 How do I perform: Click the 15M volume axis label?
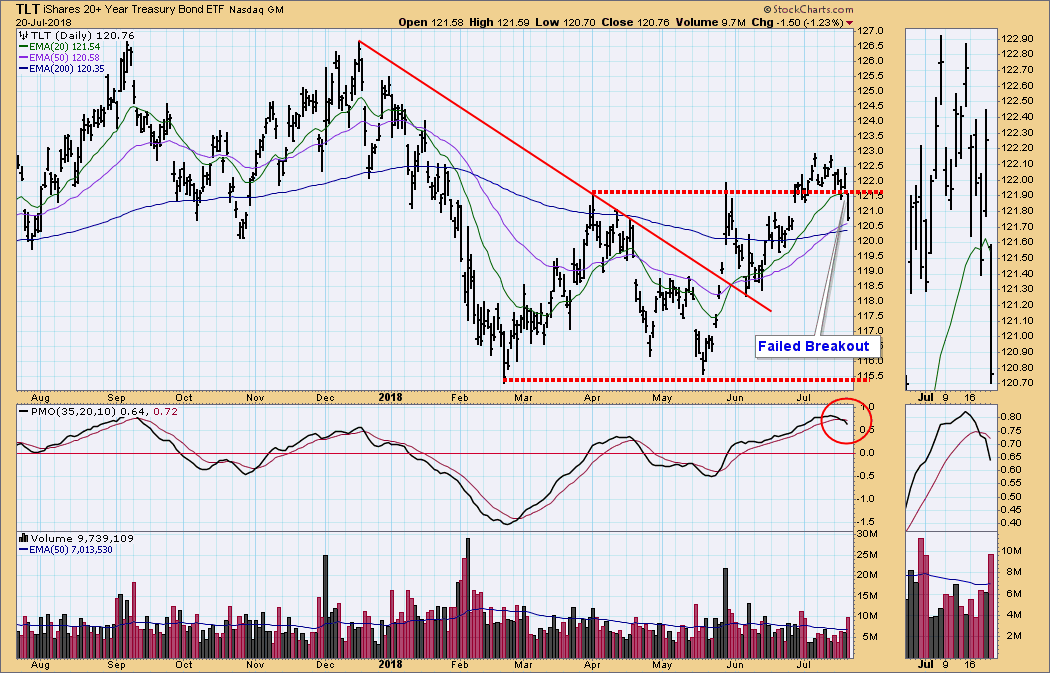868,595
